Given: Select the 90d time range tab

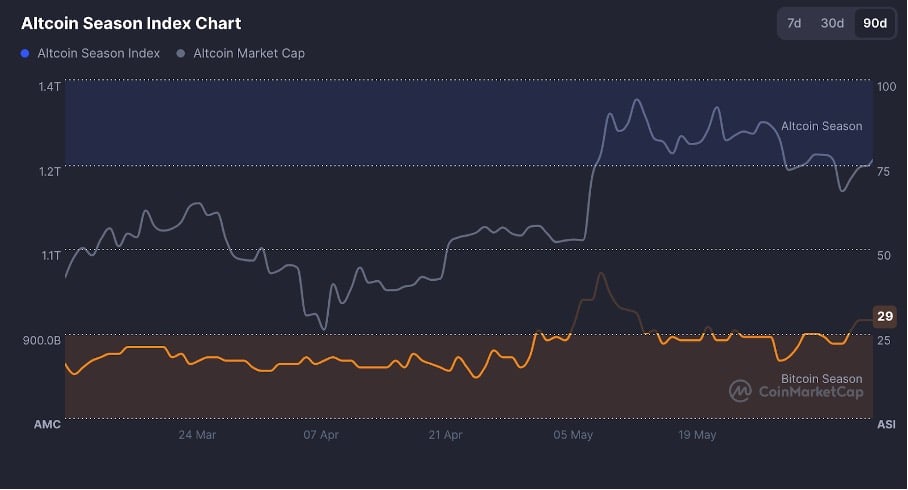Looking at the screenshot, I should pos(875,23).
